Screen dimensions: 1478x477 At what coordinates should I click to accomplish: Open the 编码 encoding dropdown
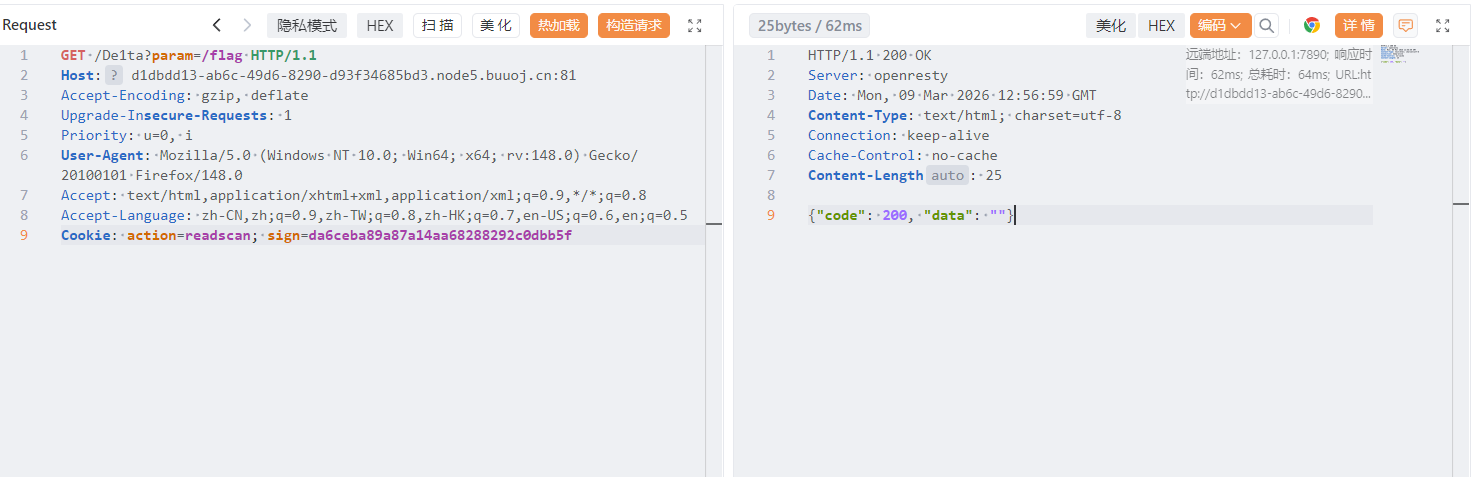(x=1220, y=26)
